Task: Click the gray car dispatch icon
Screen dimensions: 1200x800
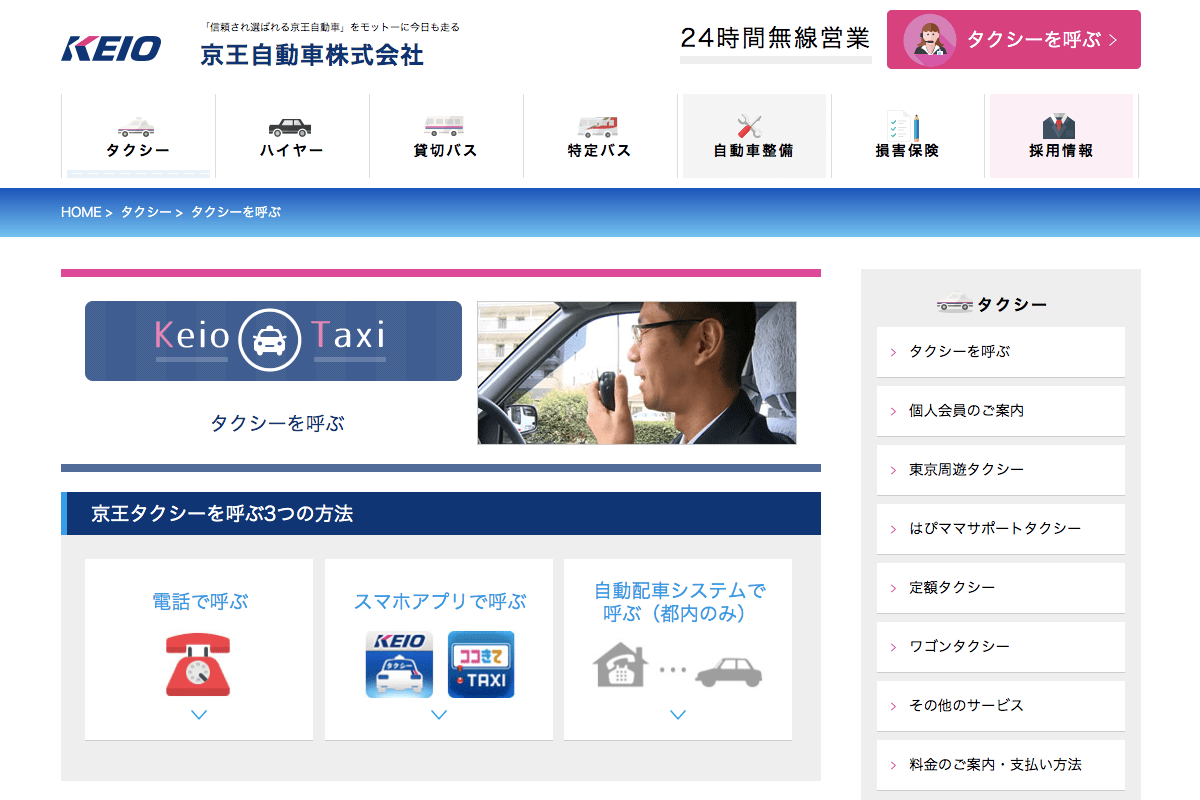Action: [x=729, y=671]
